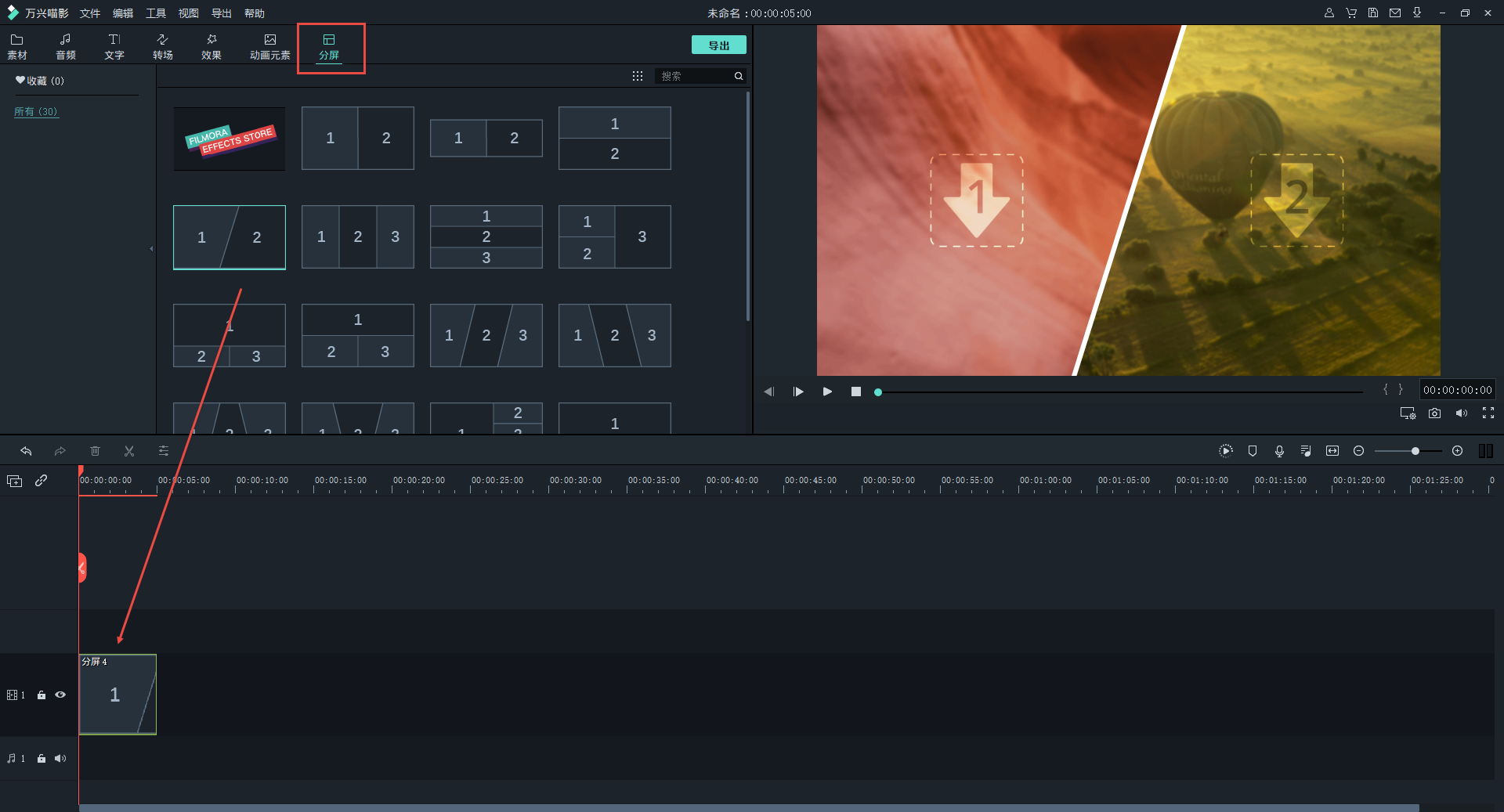Open the 编辑 menu
Image resolution: width=1504 pixels, height=812 pixels.
[123, 13]
